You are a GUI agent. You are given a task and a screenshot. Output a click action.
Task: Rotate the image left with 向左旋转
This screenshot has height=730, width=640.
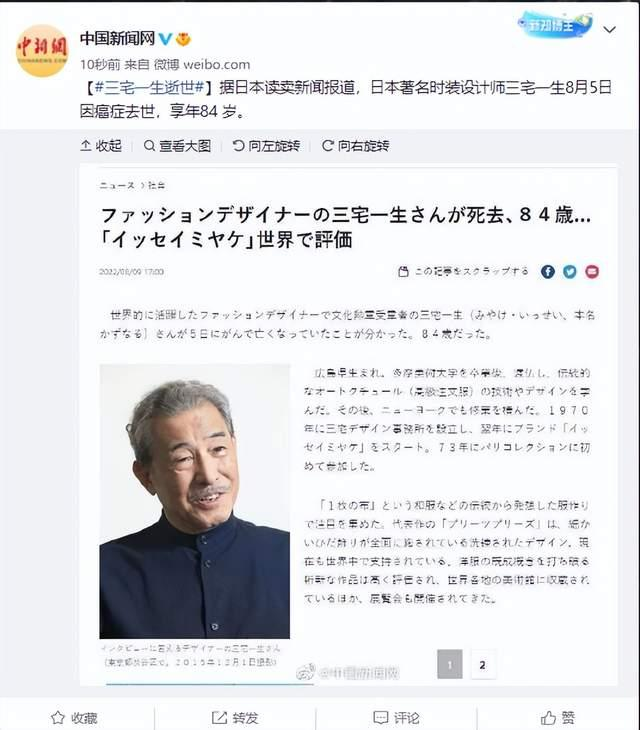tap(266, 146)
